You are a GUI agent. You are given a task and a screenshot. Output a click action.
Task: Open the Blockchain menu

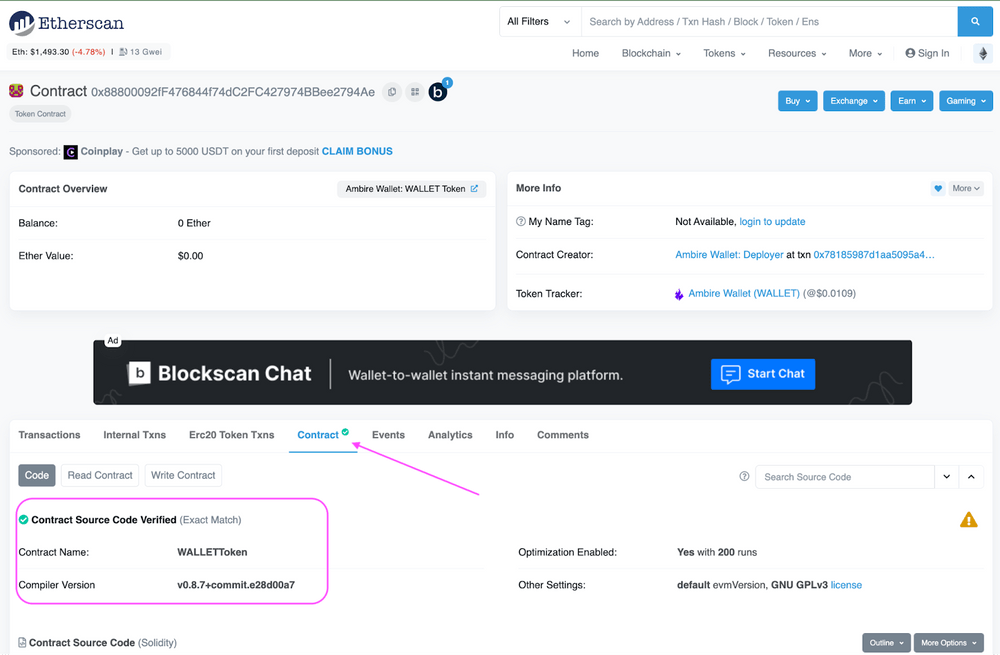point(650,53)
